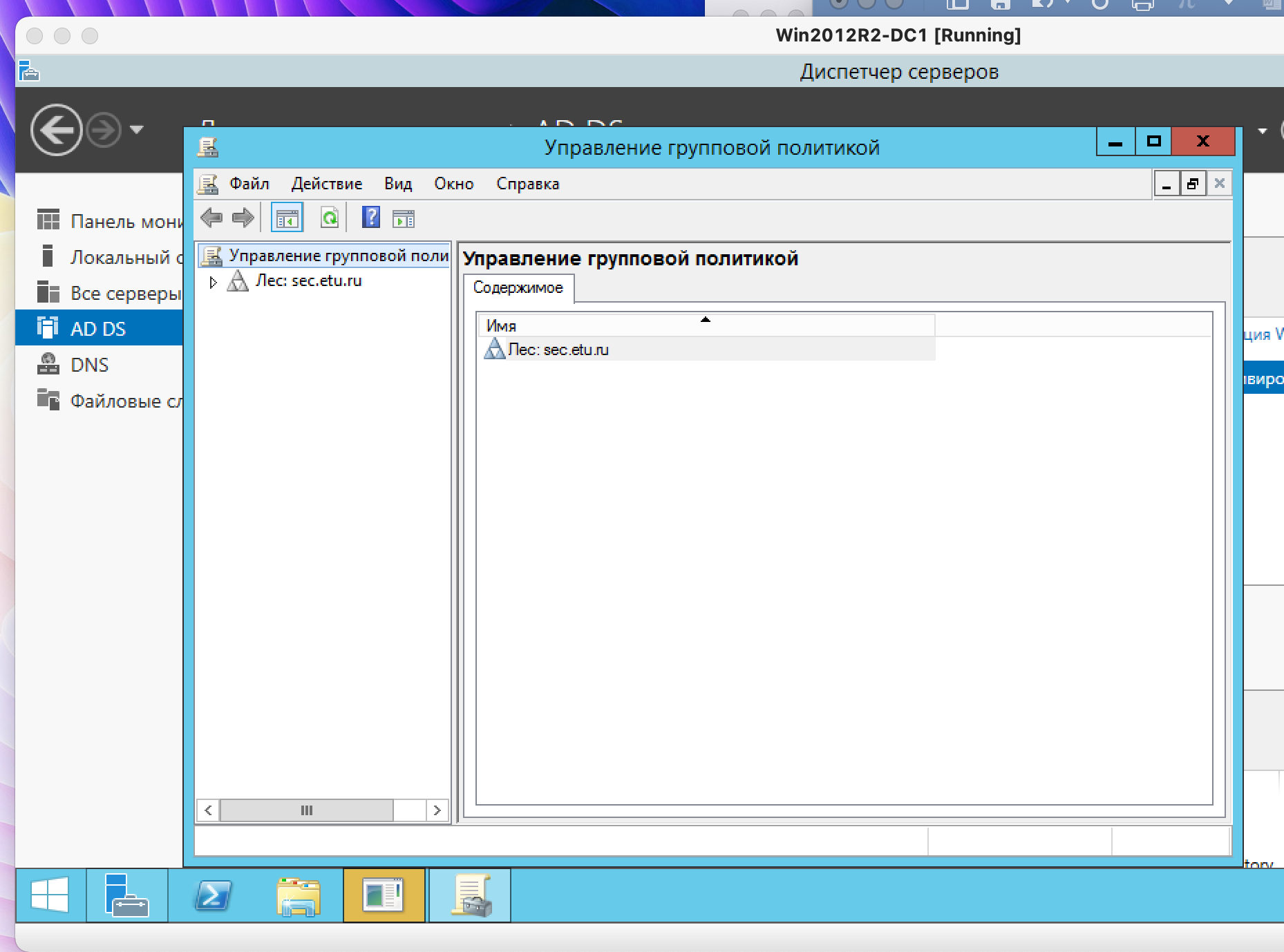Go forward using the GPMC toolbar Forward arrow
Image resolution: width=1284 pixels, height=952 pixels.
(243, 218)
